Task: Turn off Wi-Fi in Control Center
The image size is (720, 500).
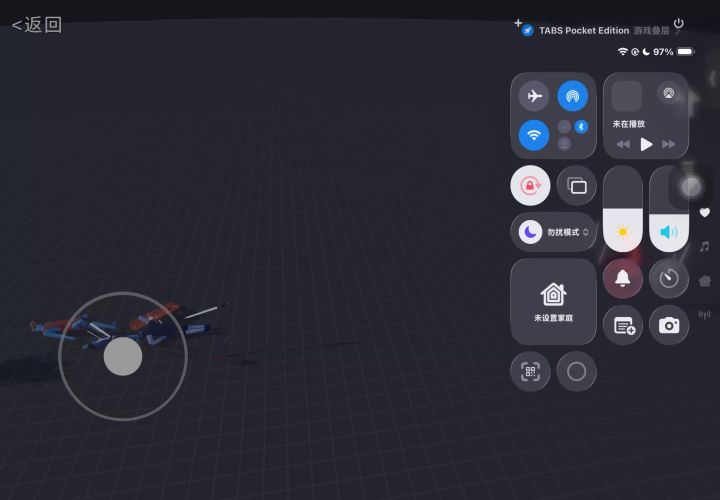Action: pos(534,135)
